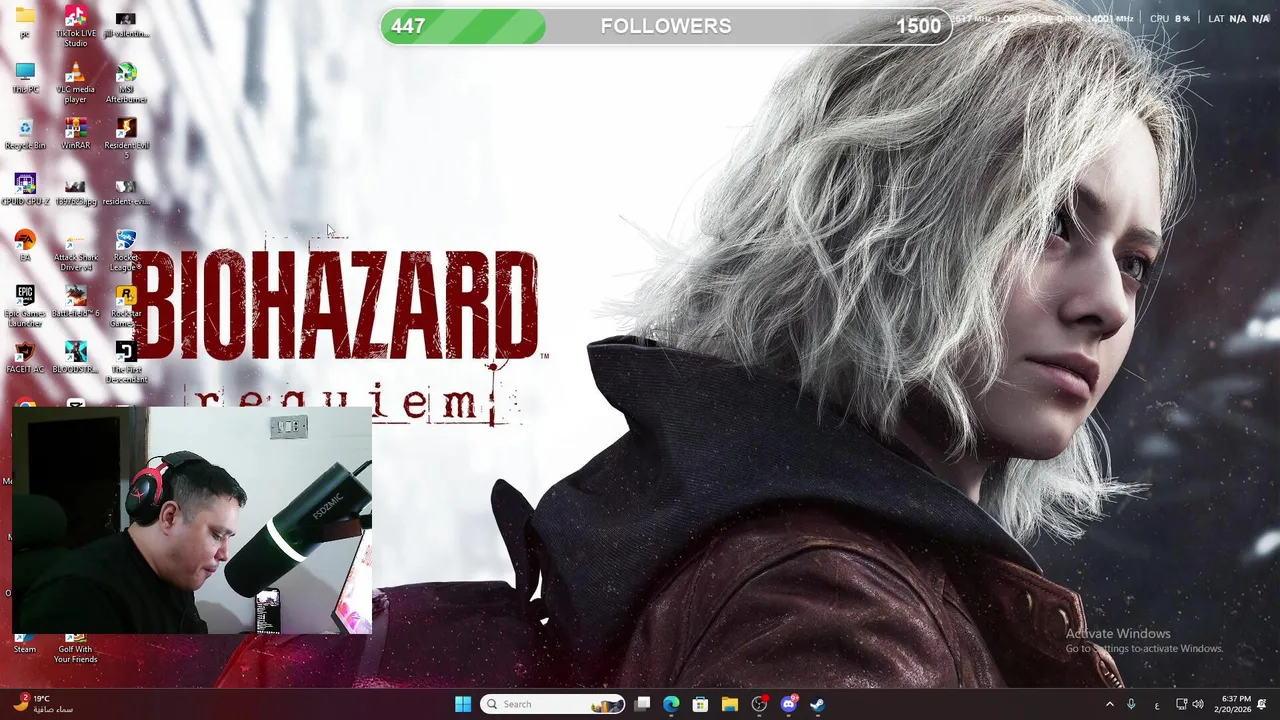The image size is (1280, 720).
Task: Open CPUID CPU-Z shortcut
Action: click(25, 189)
